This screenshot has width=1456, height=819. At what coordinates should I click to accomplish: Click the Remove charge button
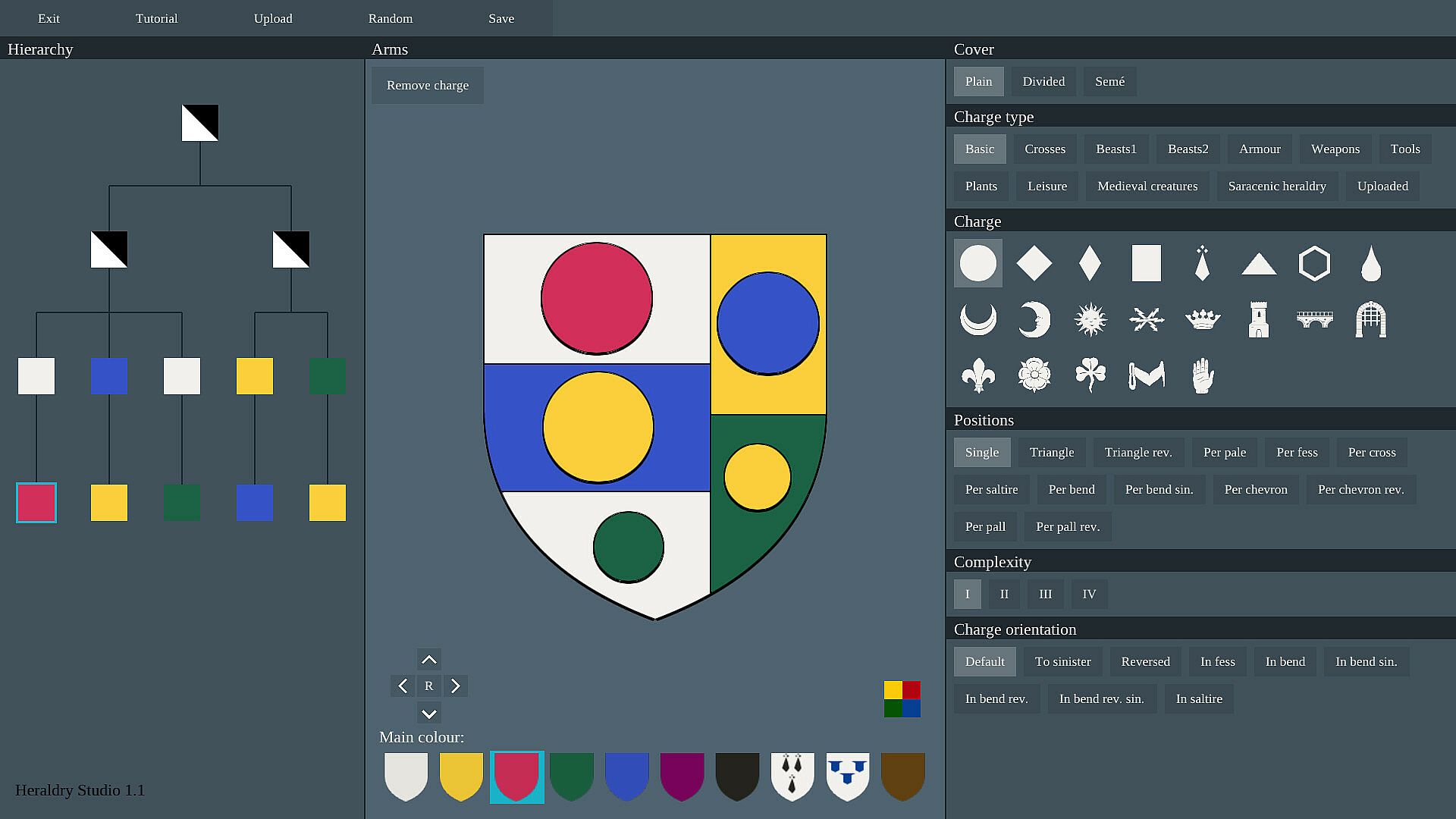coord(427,85)
